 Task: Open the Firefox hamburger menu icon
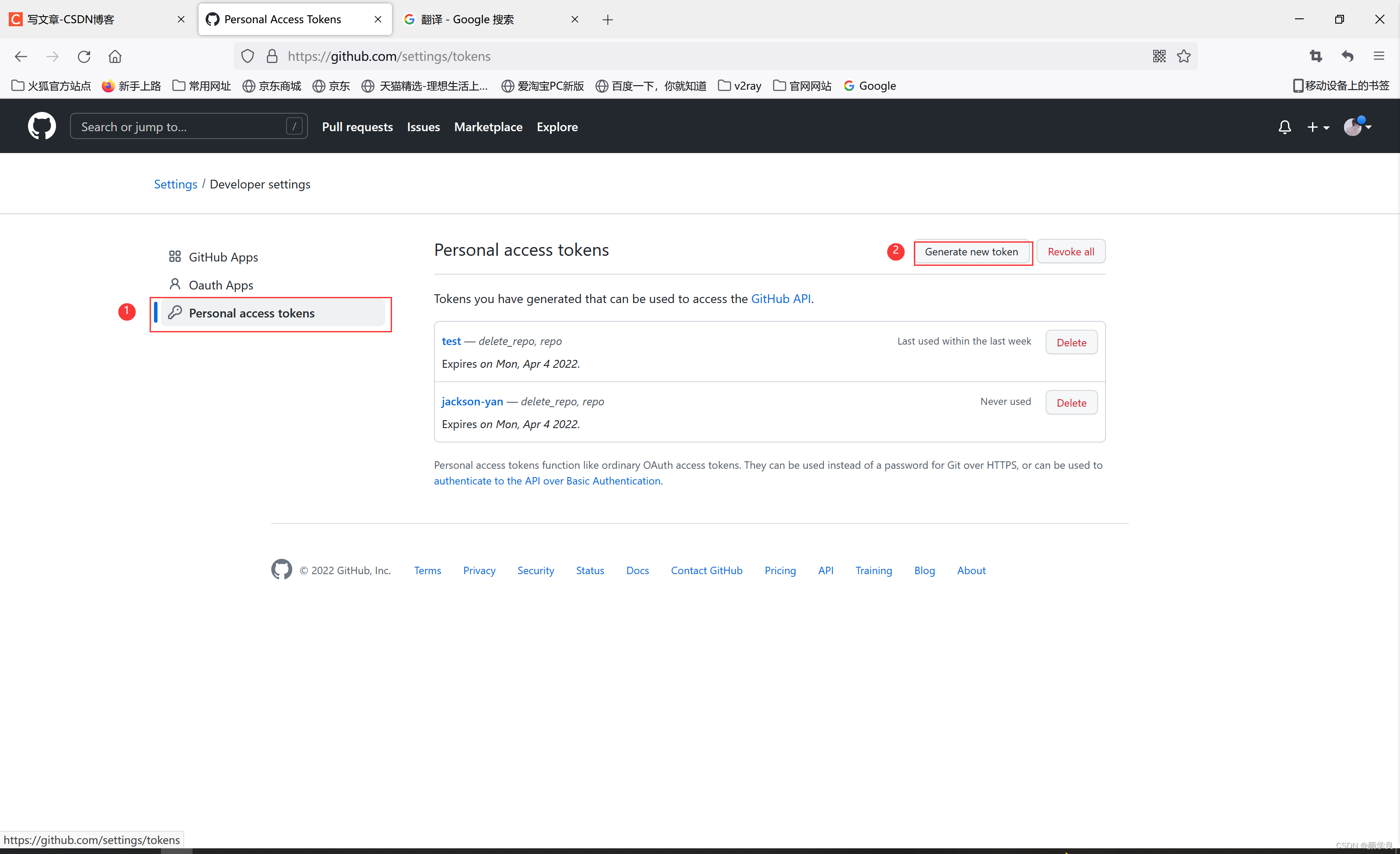click(1379, 56)
